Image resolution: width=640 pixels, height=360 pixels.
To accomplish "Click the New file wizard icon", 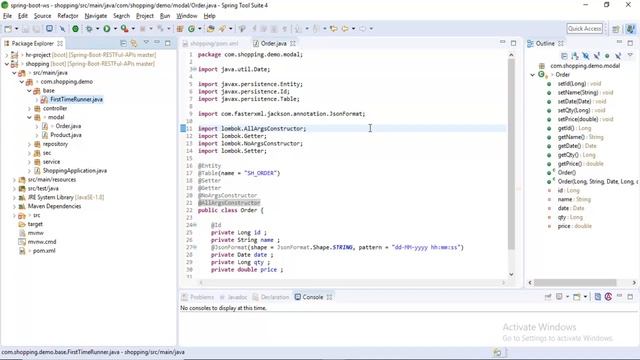I will coord(8,29).
